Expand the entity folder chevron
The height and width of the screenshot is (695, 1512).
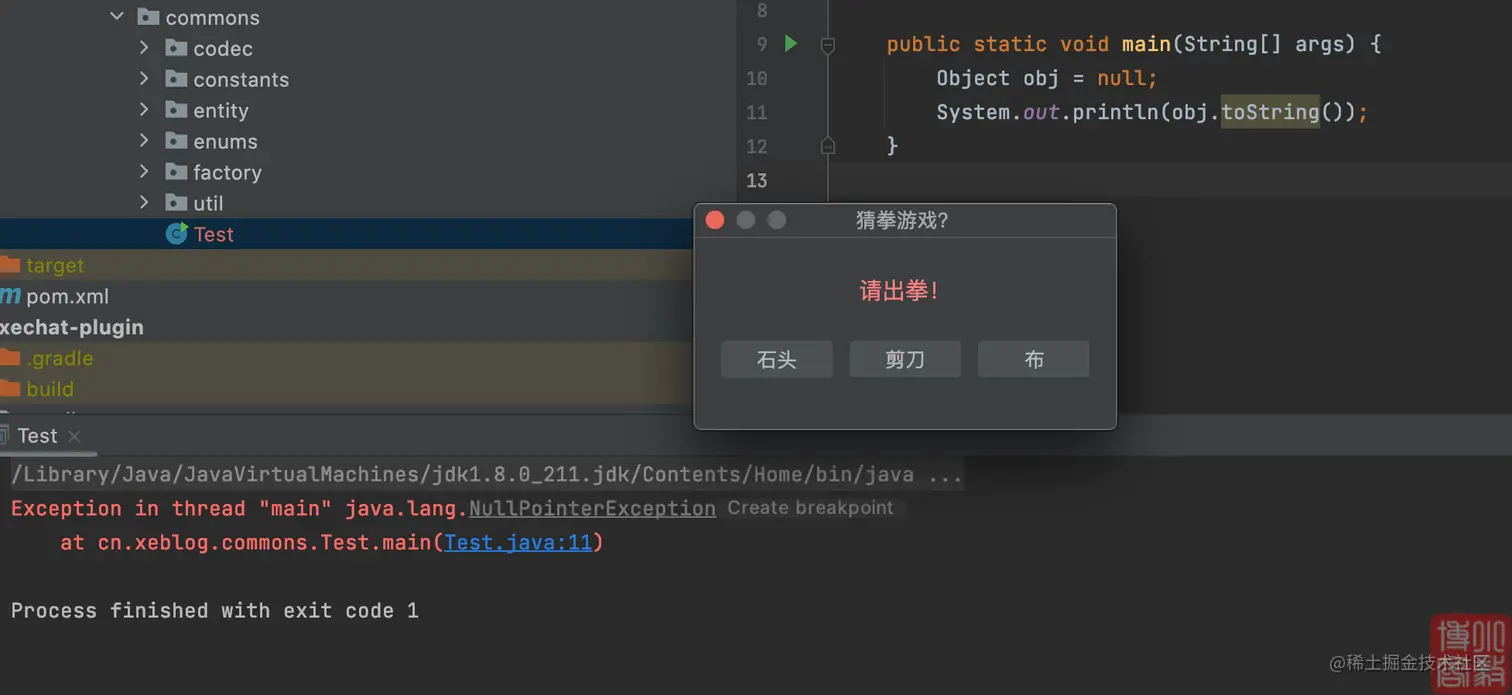pos(144,110)
